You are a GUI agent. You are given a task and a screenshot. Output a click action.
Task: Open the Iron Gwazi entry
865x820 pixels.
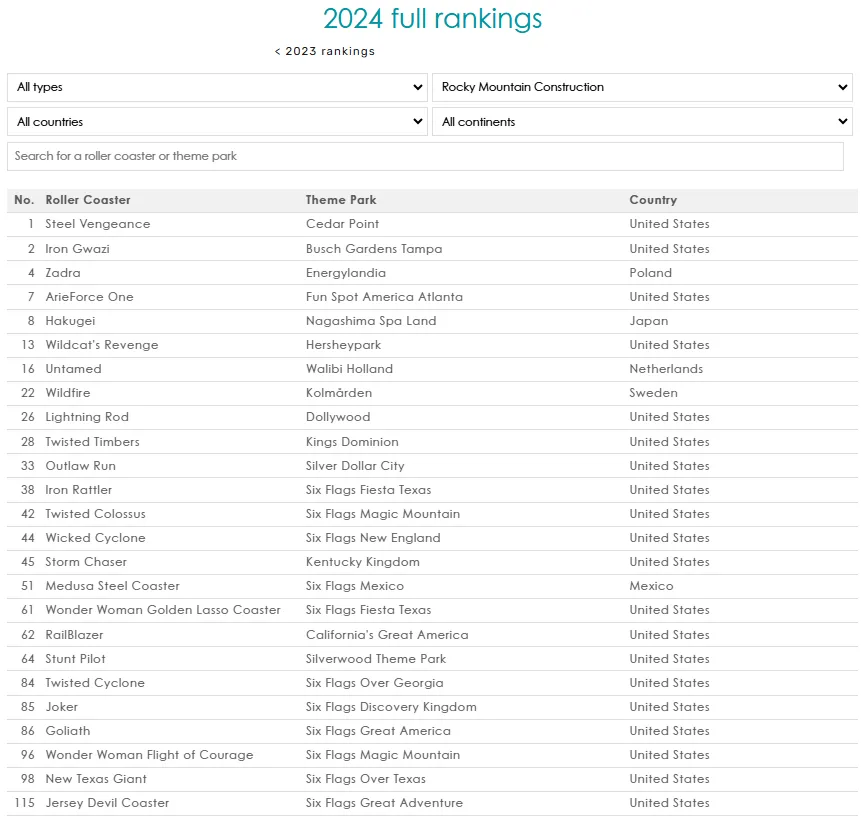[75, 248]
